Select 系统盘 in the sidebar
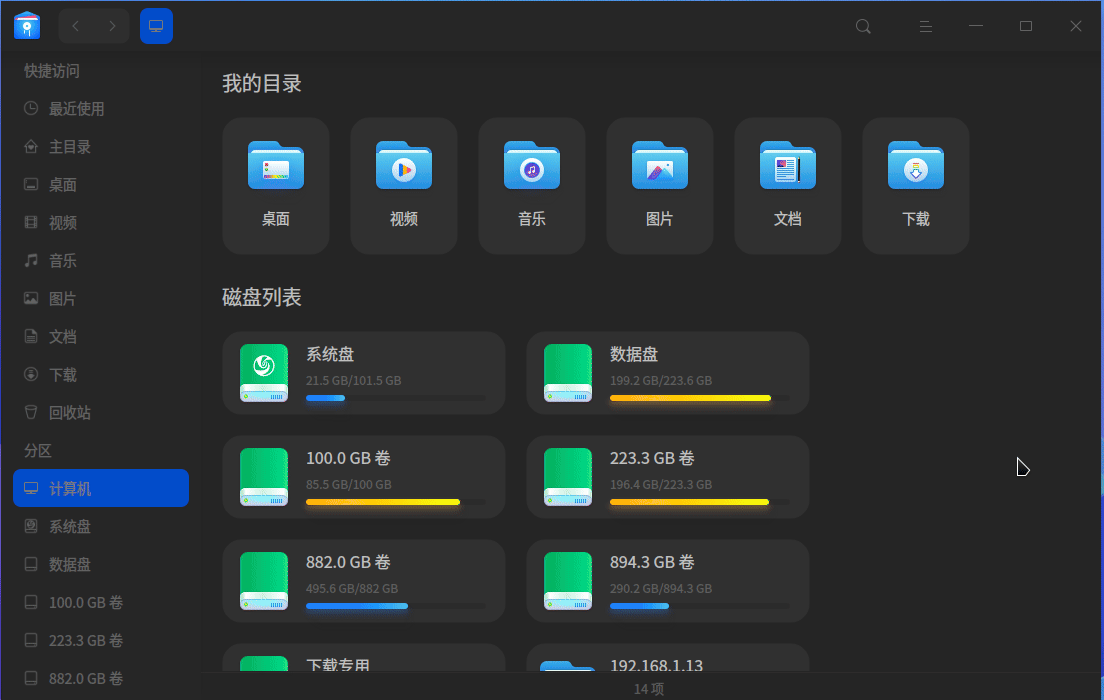The height and width of the screenshot is (700, 1104). (x=101, y=526)
